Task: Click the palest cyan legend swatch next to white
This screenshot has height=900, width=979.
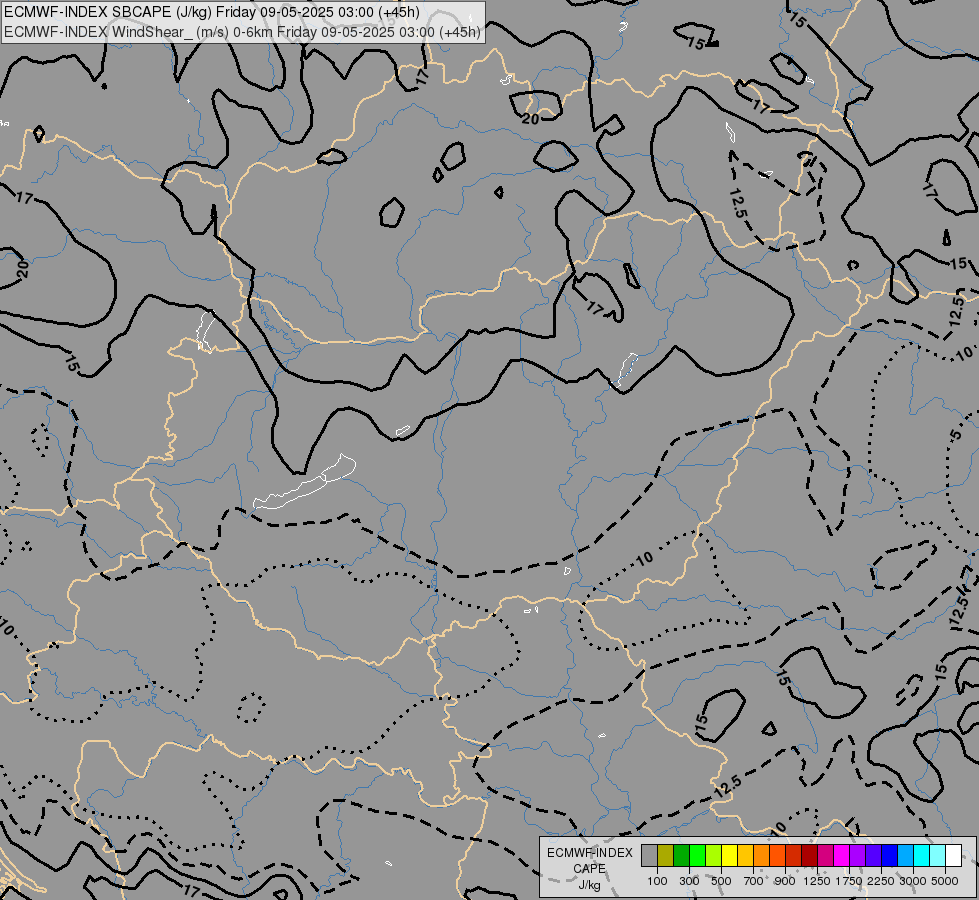Action: click(937, 855)
